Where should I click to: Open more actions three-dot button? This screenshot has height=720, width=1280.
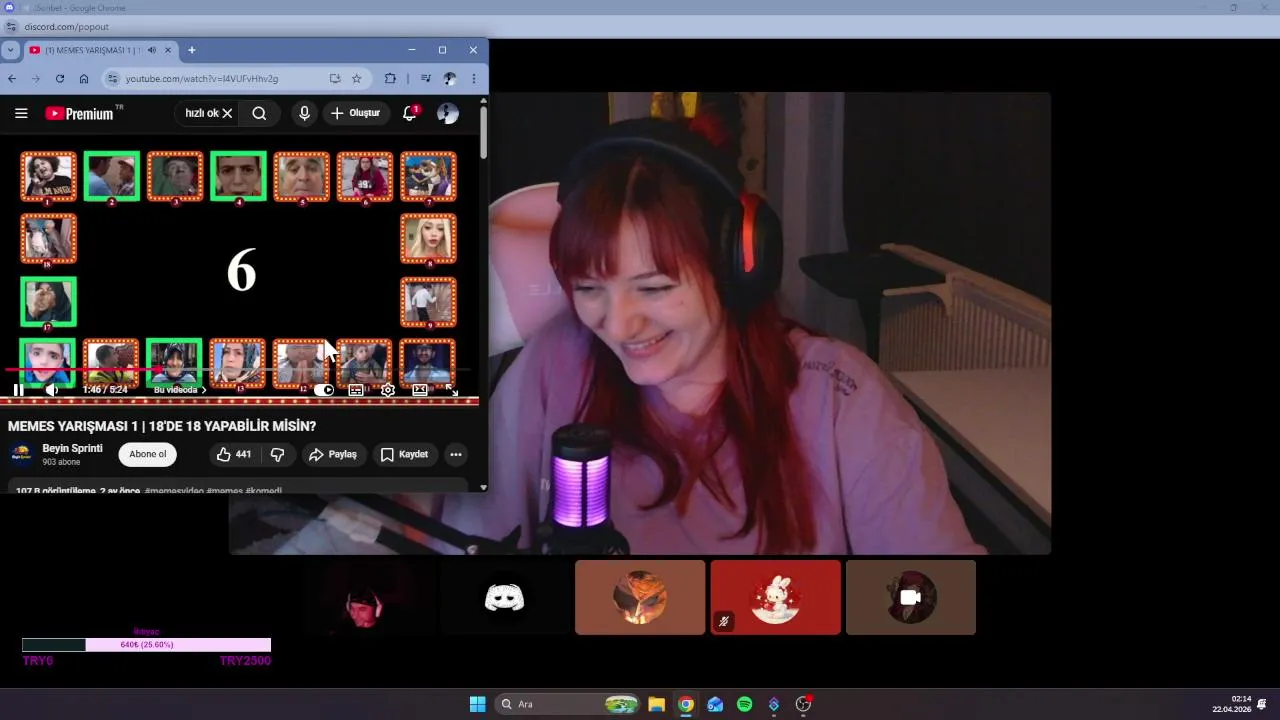[456, 454]
